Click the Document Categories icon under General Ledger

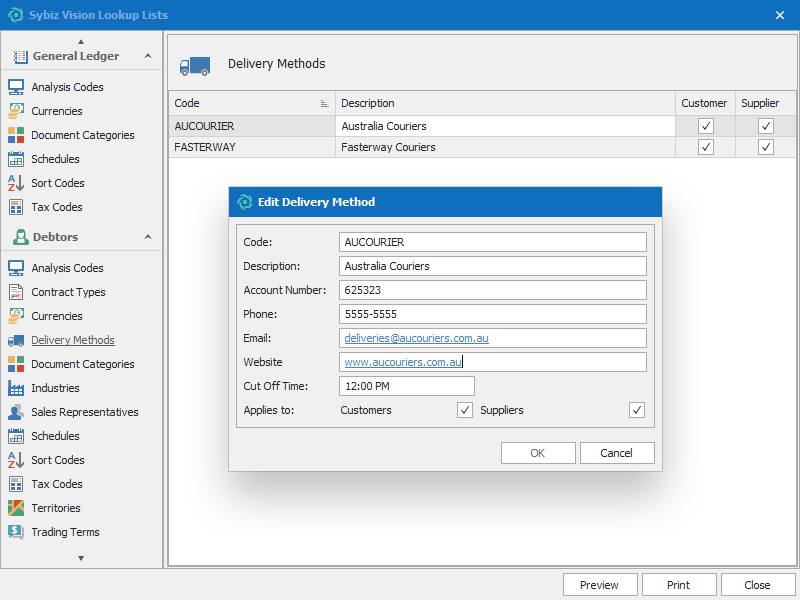(x=16, y=135)
